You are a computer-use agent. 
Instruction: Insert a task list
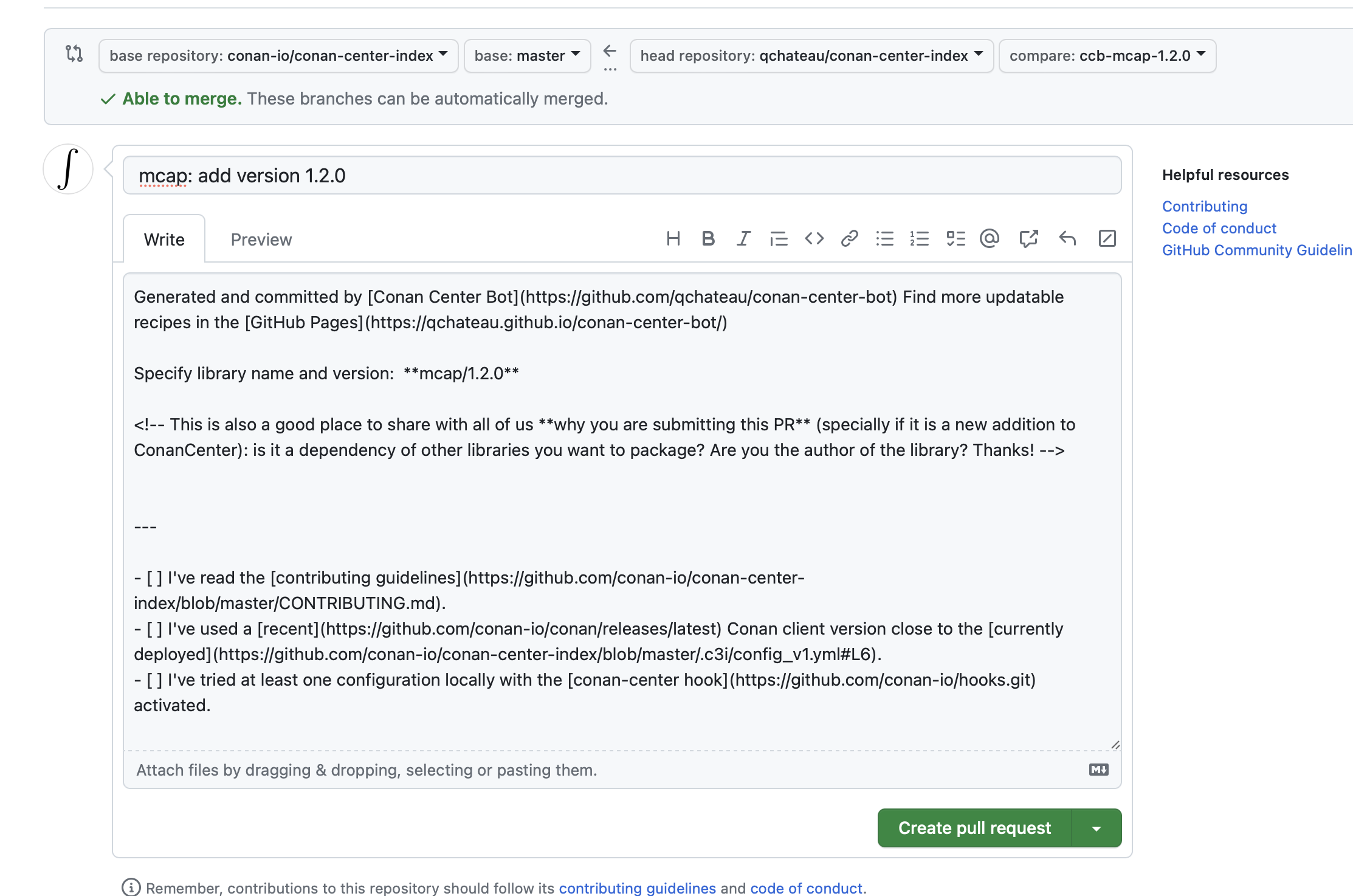955,238
